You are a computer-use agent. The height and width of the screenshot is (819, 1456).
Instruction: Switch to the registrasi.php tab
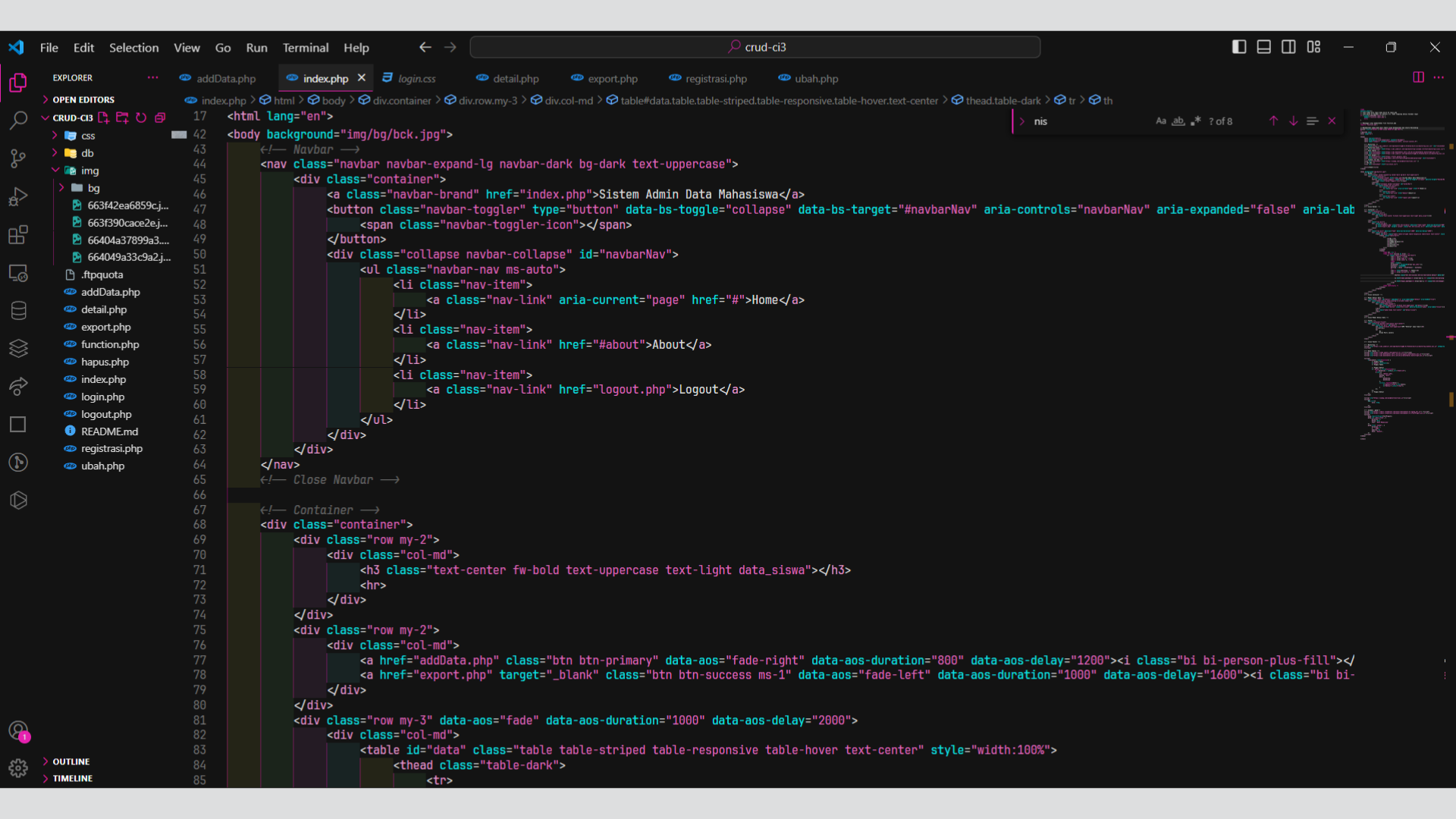(708, 78)
